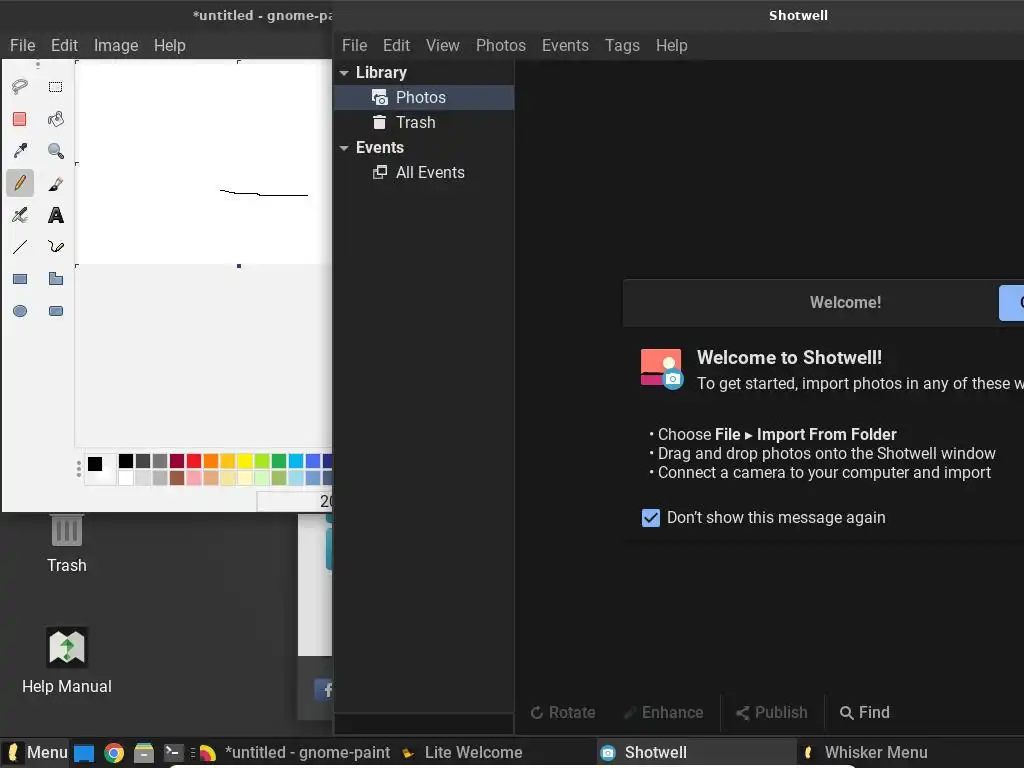
Task: Select the rectangular selection tool in gnome-paint
Action: point(56,87)
